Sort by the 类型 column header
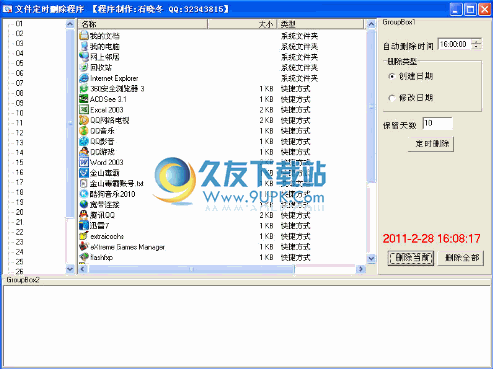 click(x=320, y=24)
